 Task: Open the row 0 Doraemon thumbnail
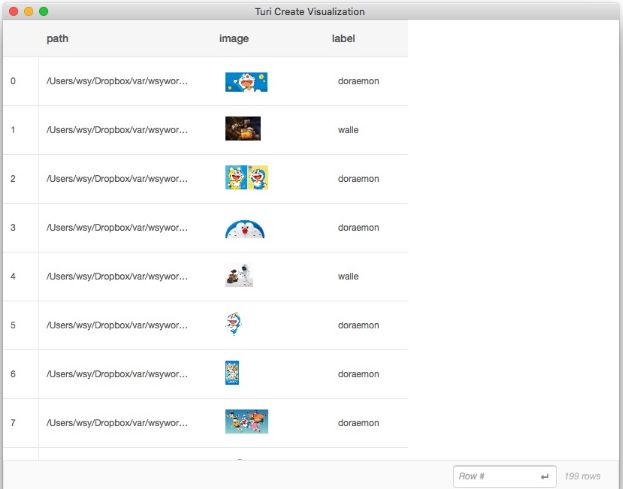tap(246, 82)
